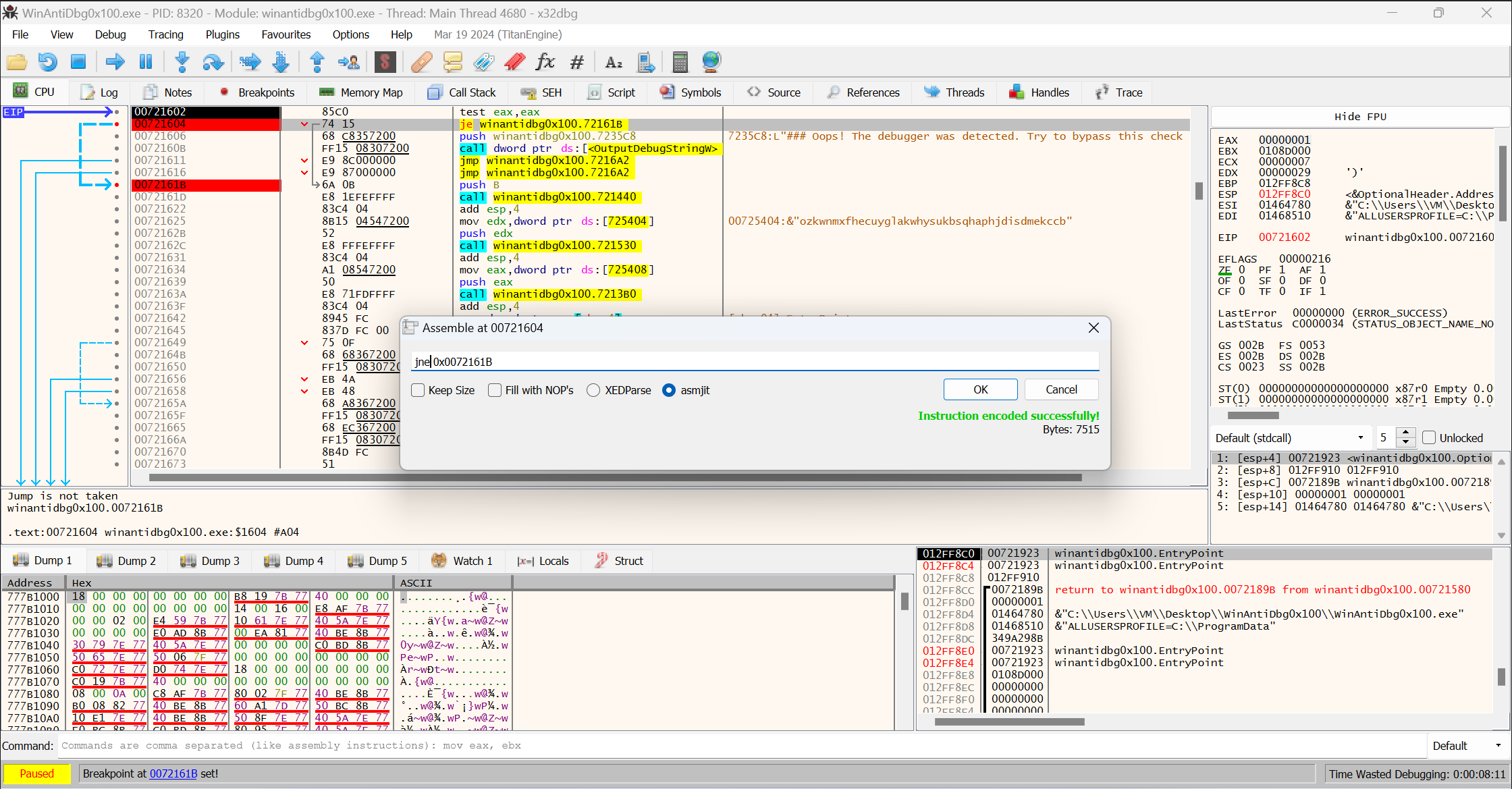
Task: Enable the Keep Size checkbox
Action: 418,390
